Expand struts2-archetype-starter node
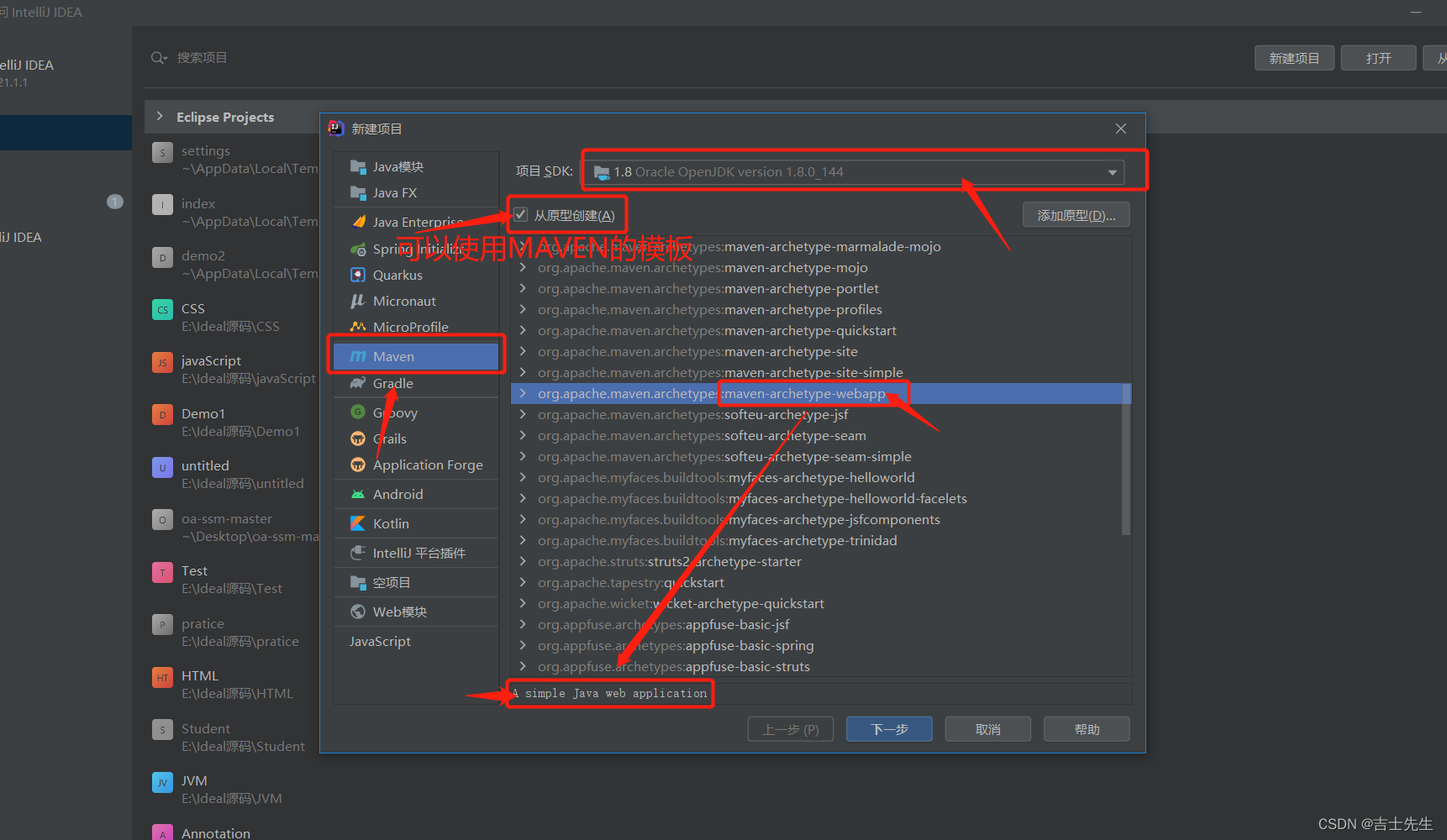1447x840 pixels. coord(523,561)
